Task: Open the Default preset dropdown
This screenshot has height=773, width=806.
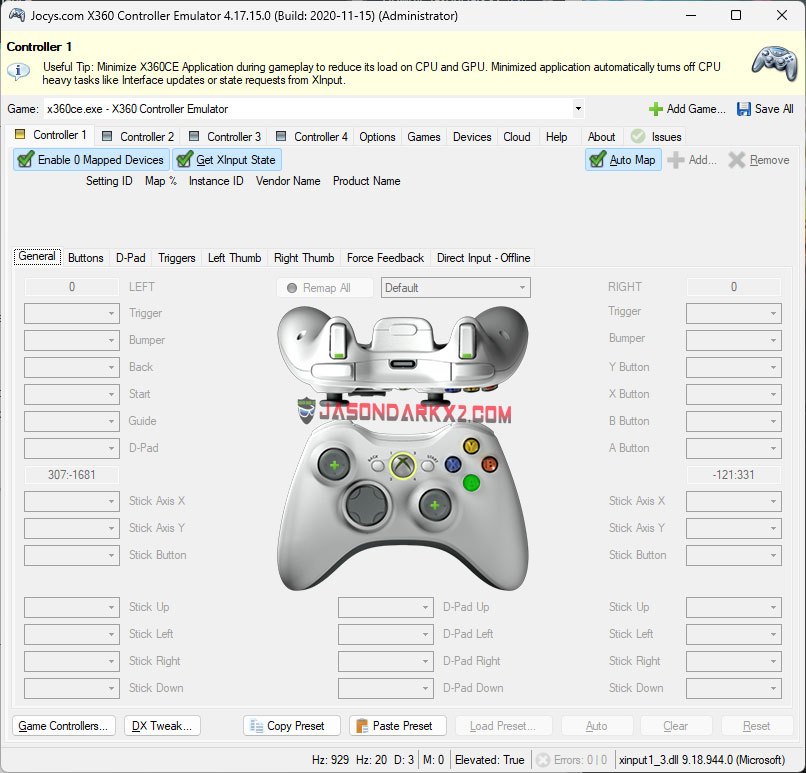Action: coord(455,287)
